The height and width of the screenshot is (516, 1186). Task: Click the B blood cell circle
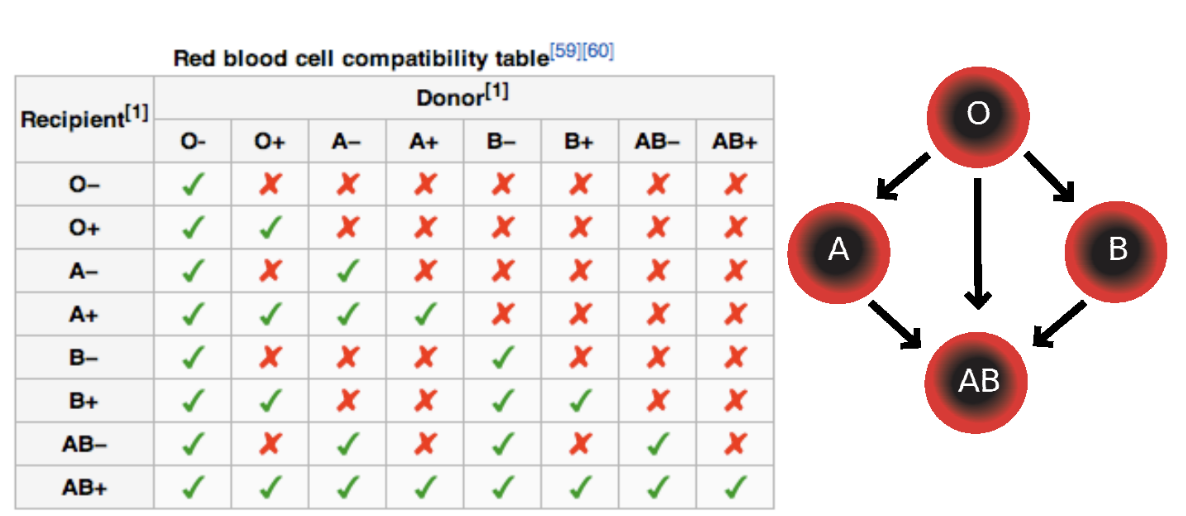click(x=1116, y=252)
